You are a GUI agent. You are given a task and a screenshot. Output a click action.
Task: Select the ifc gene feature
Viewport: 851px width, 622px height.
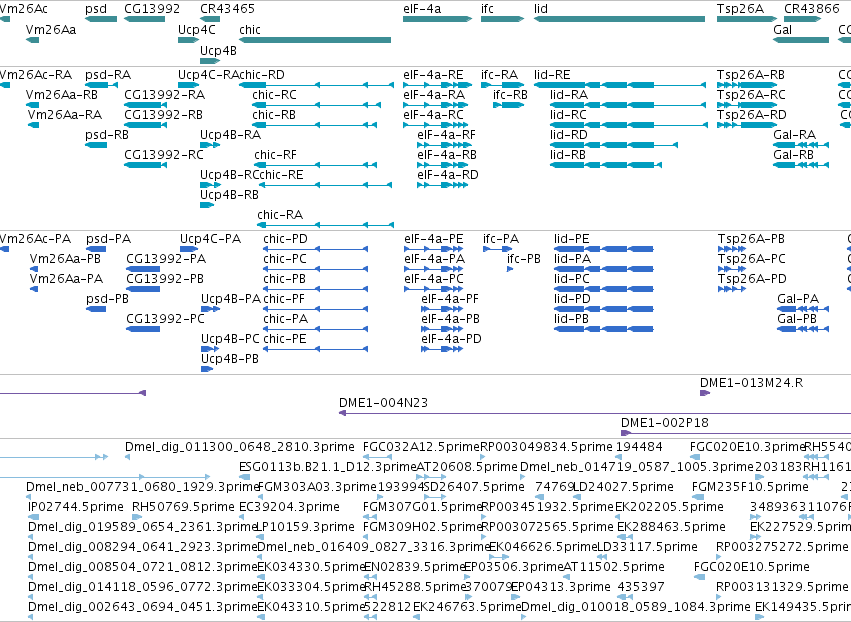(502, 19)
